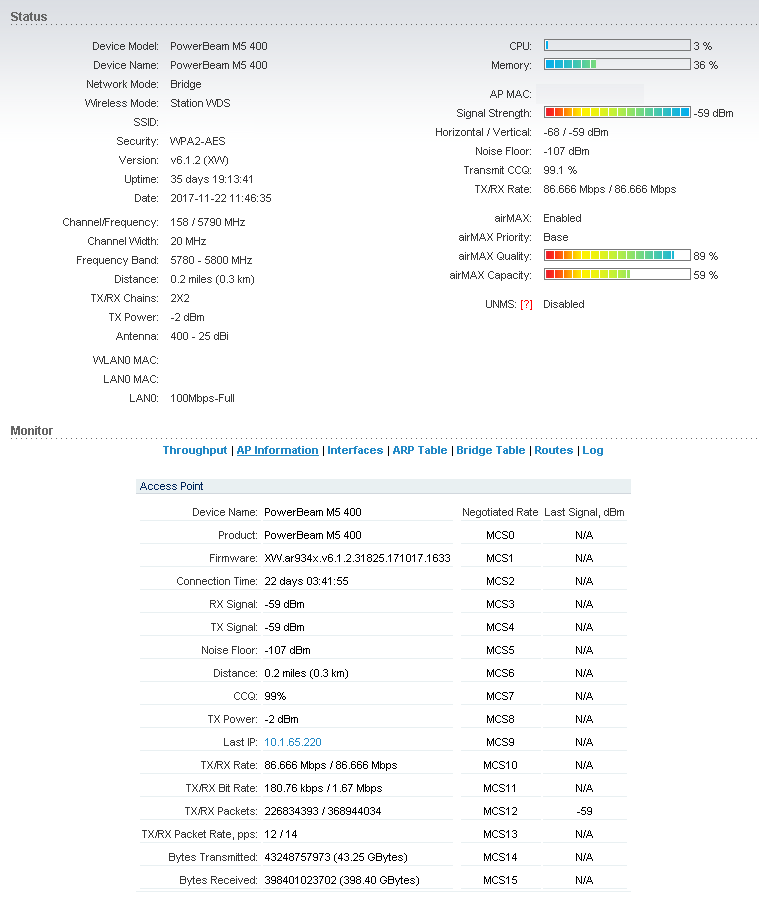Open the Log monitor link
Viewport: 759px width, 898px height.
click(x=593, y=450)
